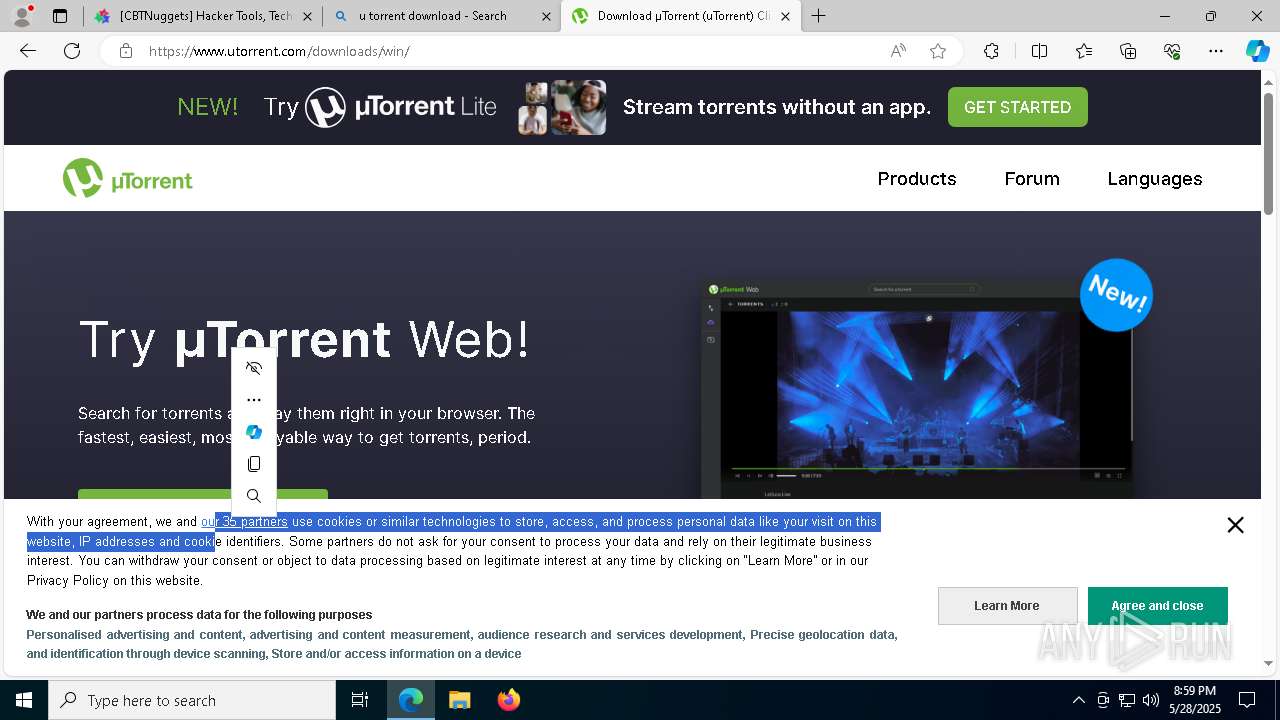Refresh the uTorrent download page
The height and width of the screenshot is (720, 1280).
click(x=72, y=51)
